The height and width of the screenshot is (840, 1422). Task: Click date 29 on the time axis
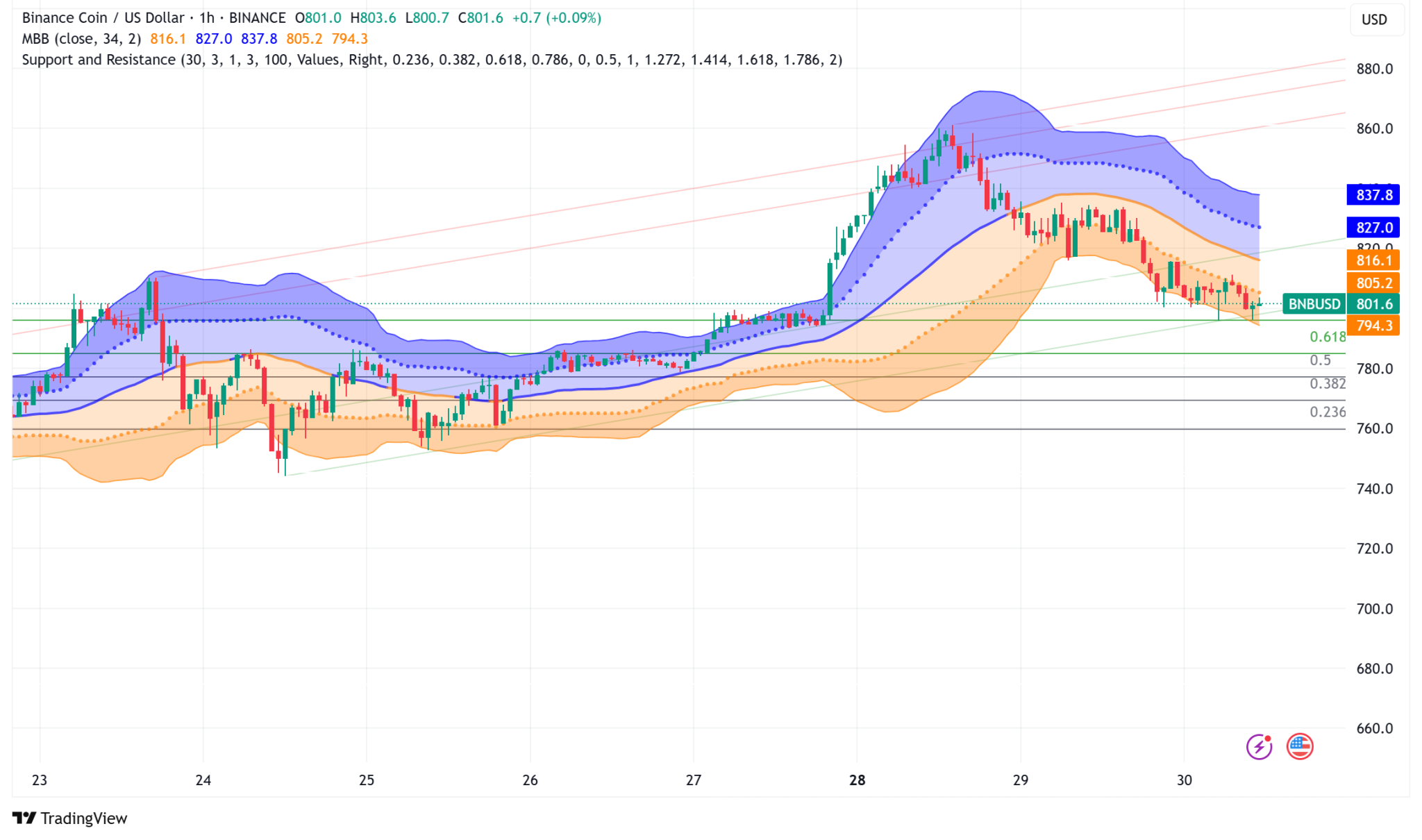tap(1021, 780)
